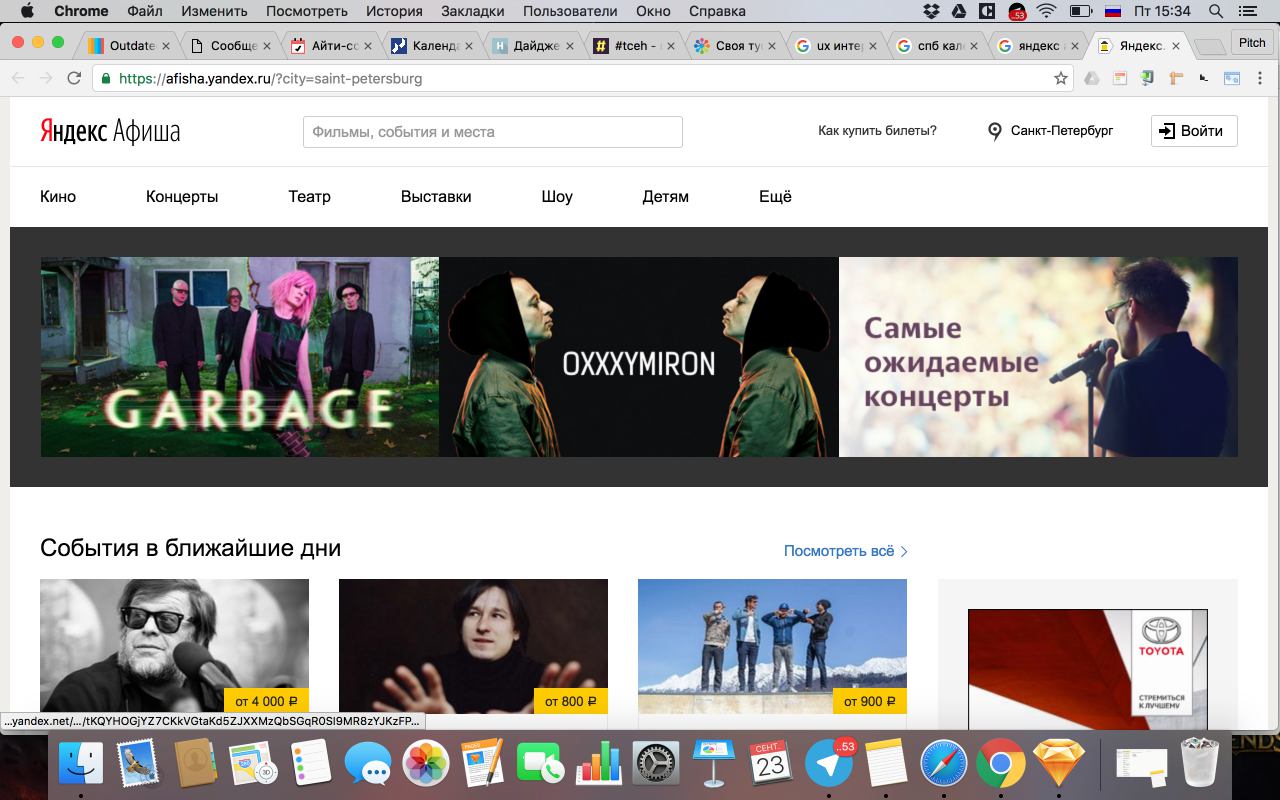Open Safari compass icon in Dock
The image size is (1280, 800).
[x=943, y=765]
